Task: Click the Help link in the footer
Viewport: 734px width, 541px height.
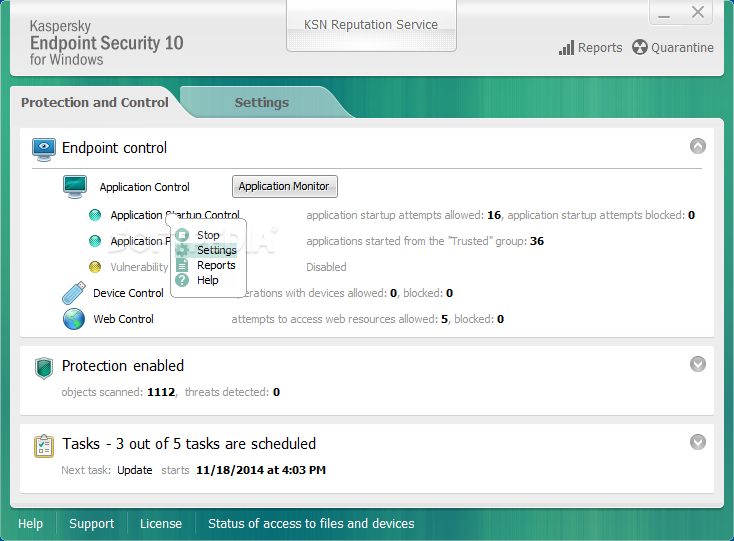Action: click(x=30, y=523)
